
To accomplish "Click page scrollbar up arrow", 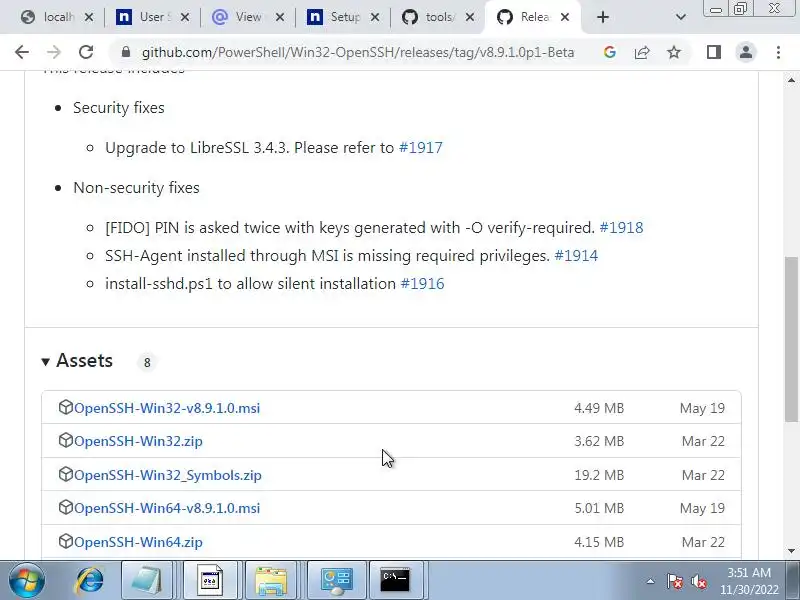I will pos(791,80).
